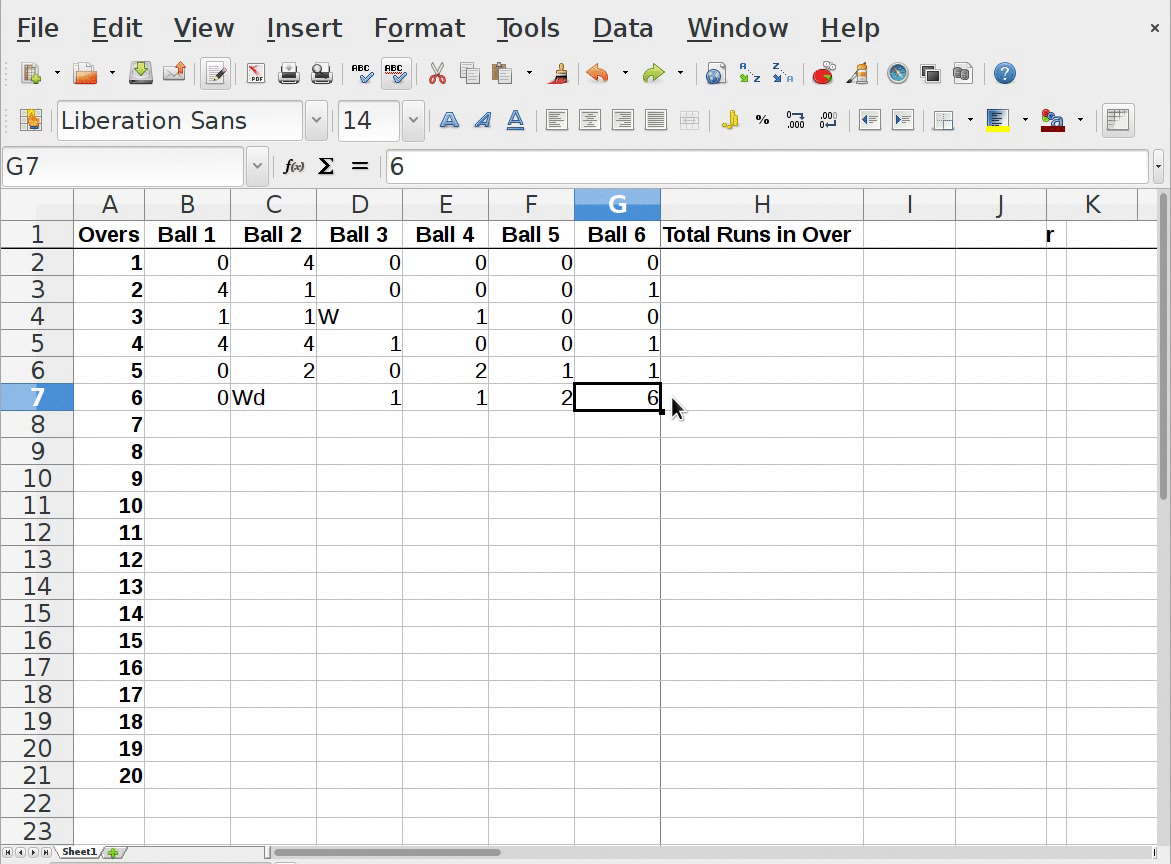Open the font name dropdown
The height and width of the screenshot is (864, 1171).
[x=317, y=121]
